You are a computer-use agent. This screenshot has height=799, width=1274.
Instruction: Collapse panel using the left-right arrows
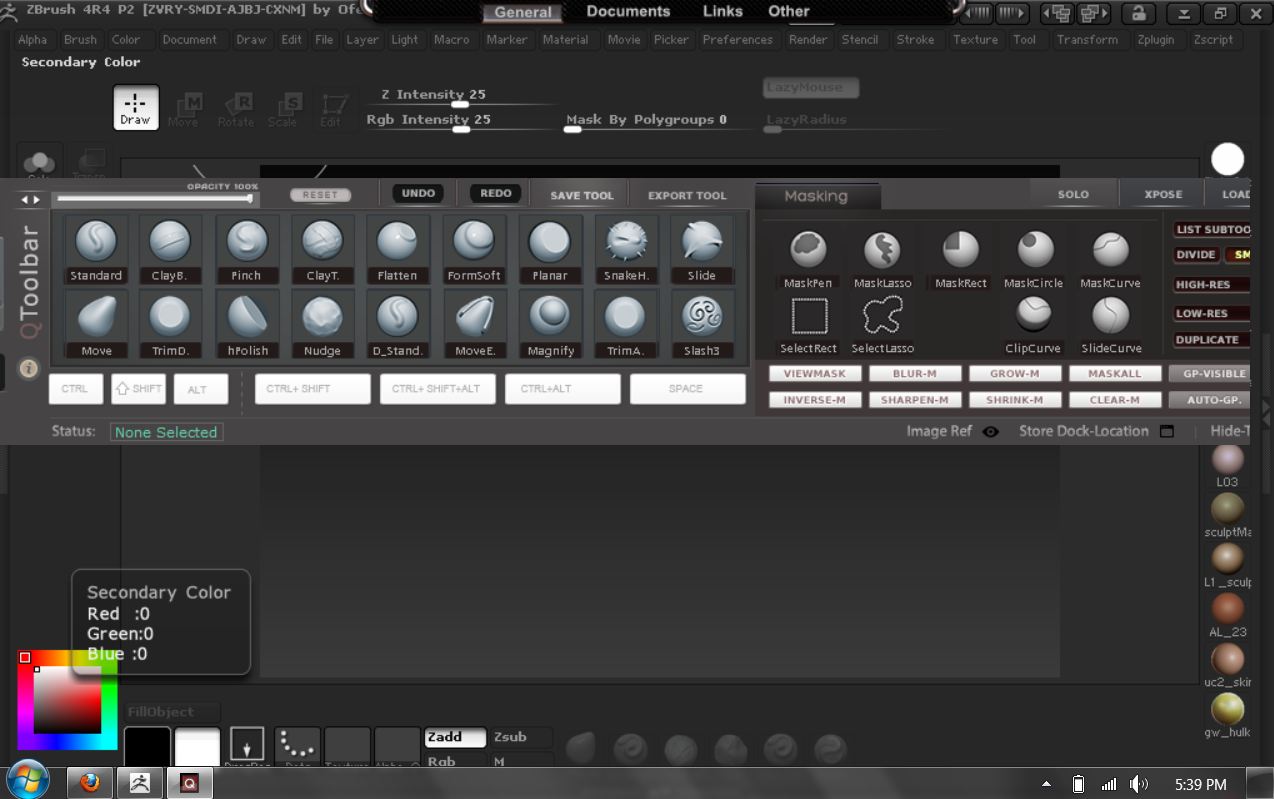click(x=32, y=199)
